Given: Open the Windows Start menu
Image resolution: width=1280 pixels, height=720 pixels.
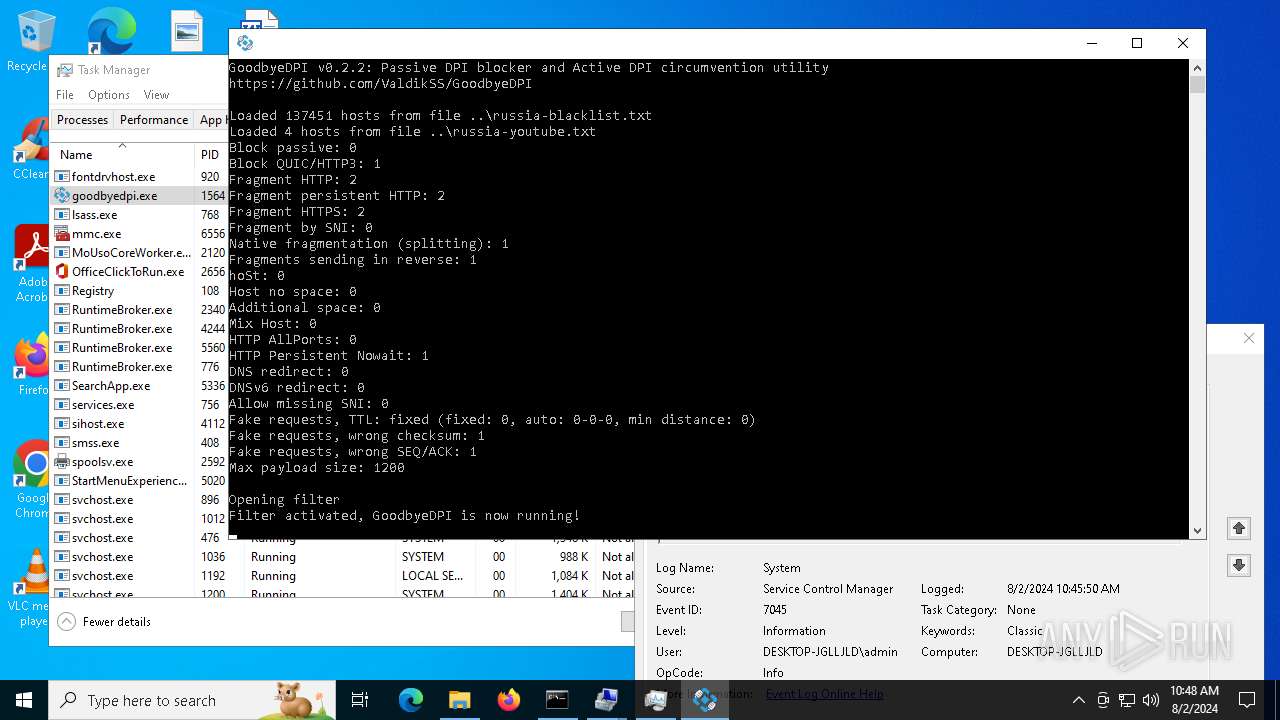Looking at the screenshot, I should 24,700.
